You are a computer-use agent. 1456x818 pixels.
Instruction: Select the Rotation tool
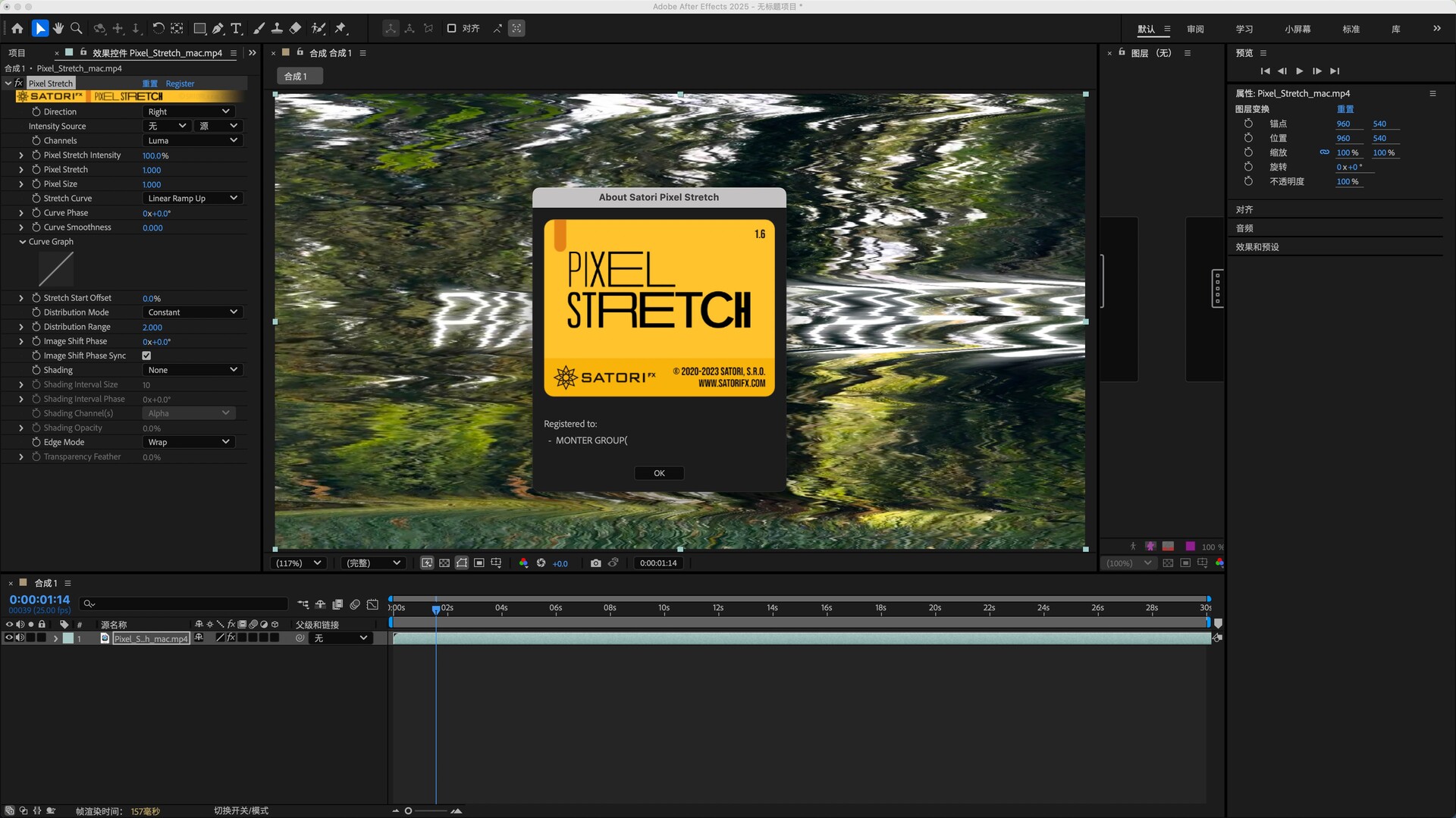(158, 29)
